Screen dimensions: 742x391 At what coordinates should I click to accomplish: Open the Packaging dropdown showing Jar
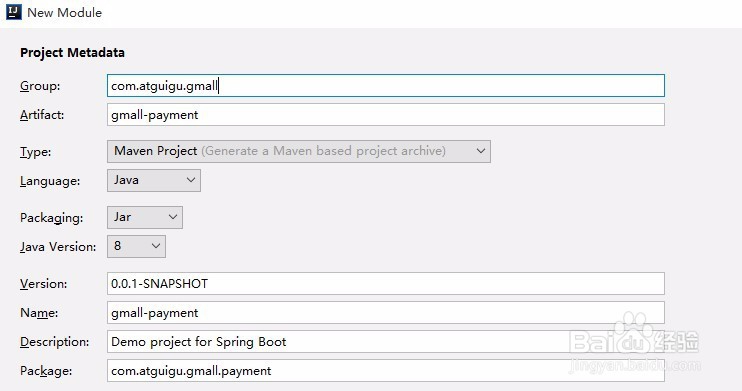click(x=145, y=217)
